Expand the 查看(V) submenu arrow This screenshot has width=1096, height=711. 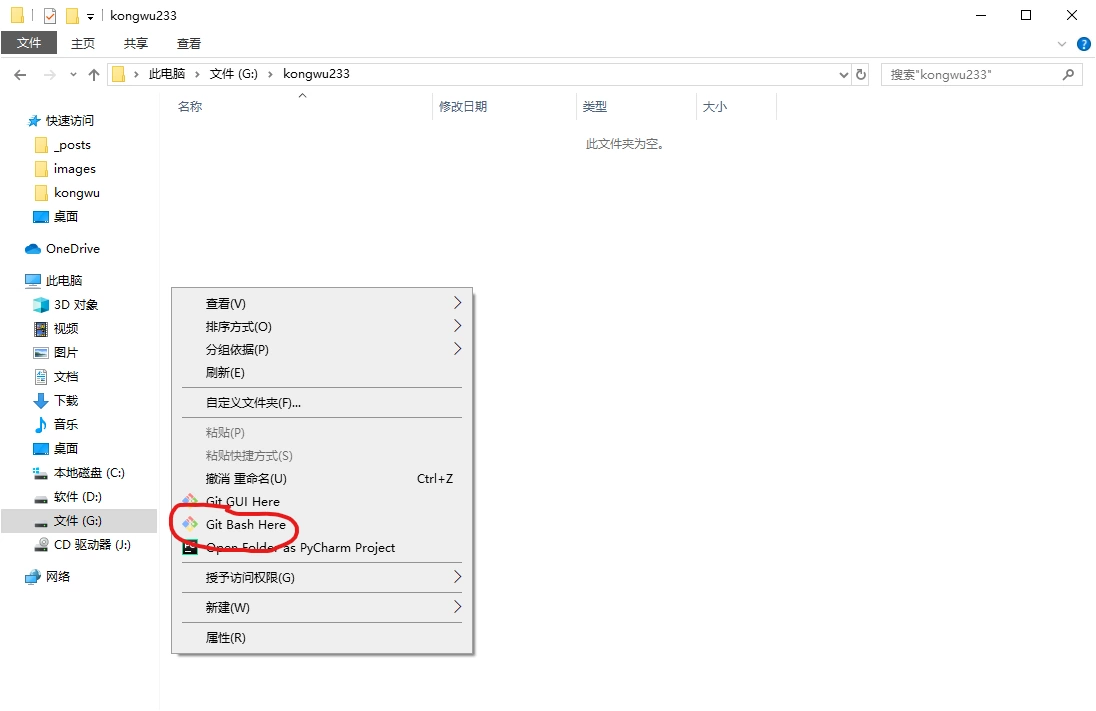point(457,303)
